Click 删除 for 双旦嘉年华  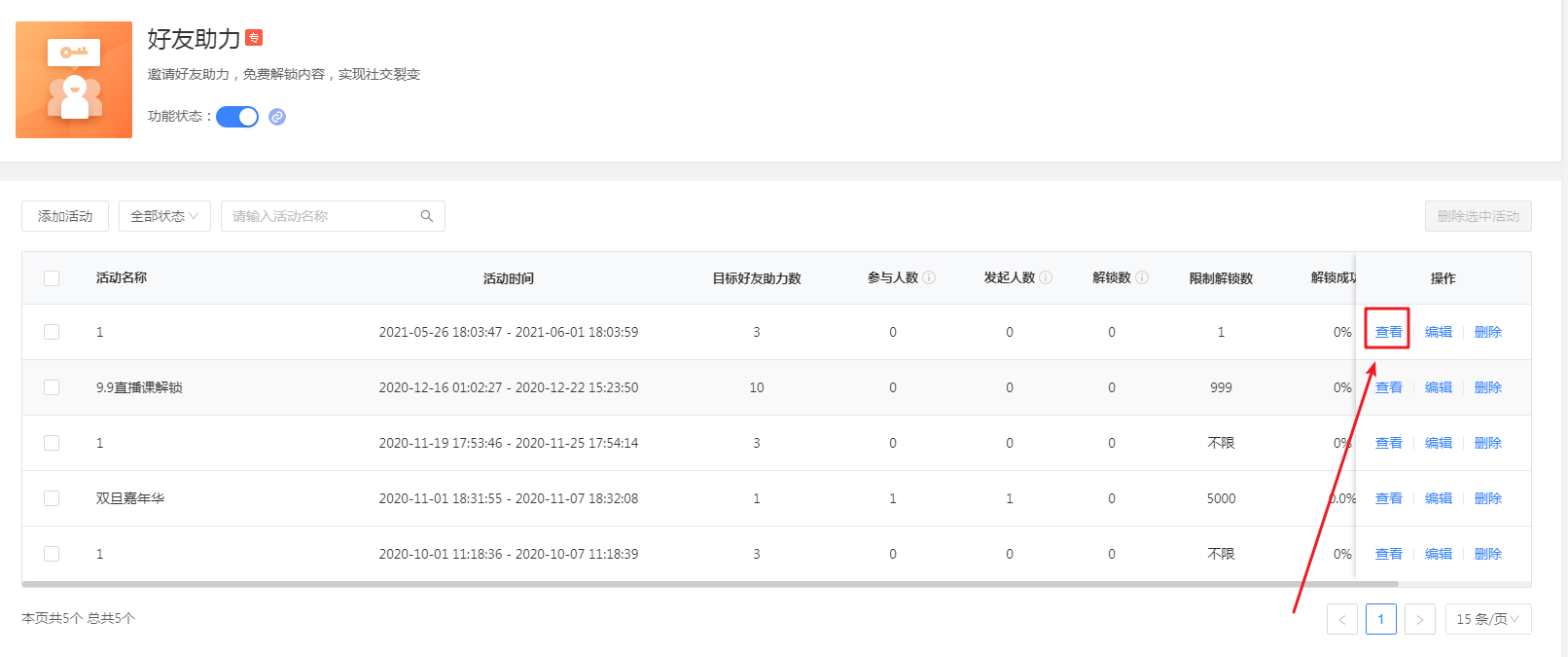pyautogui.click(x=1487, y=498)
